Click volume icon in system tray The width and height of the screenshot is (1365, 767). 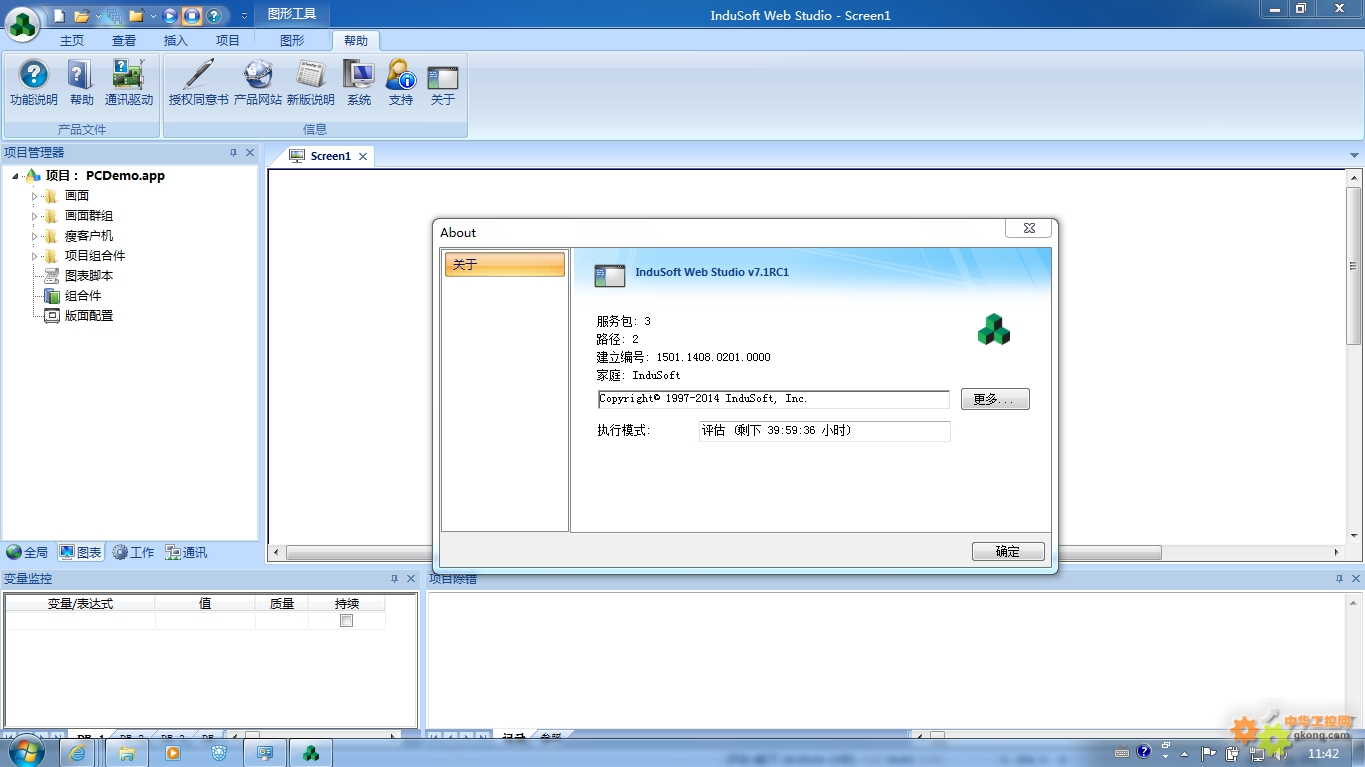coord(1281,753)
